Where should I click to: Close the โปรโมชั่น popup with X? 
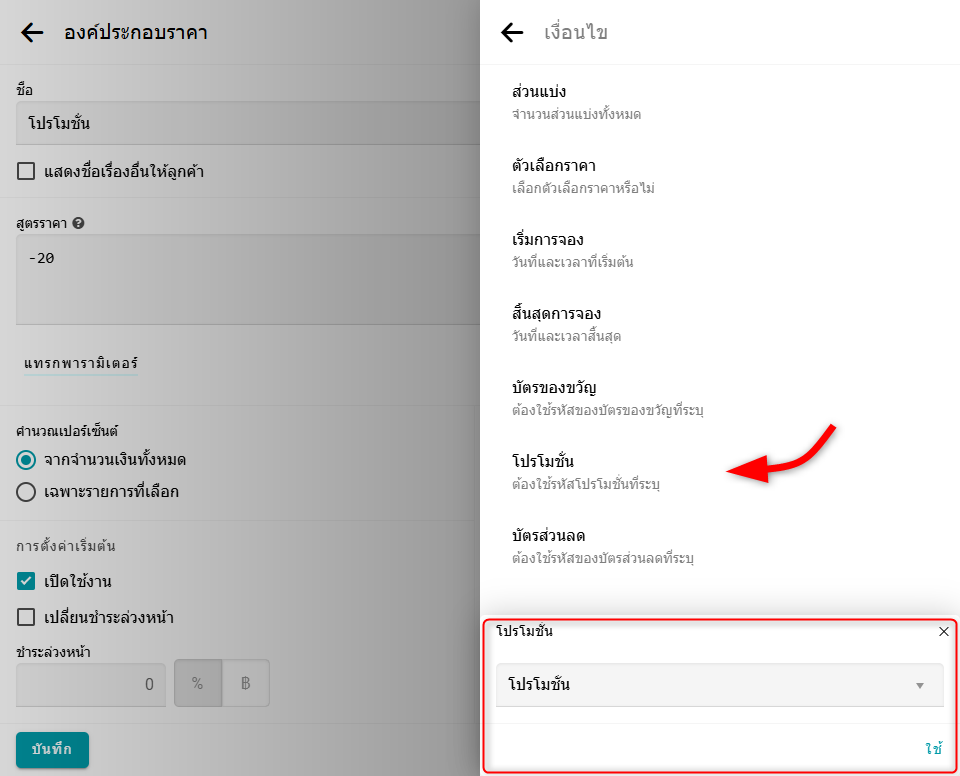pyautogui.click(x=943, y=632)
